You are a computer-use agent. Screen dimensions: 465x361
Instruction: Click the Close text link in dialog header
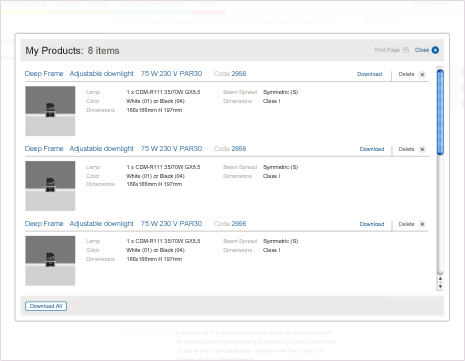pyautogui.click(x=422, y=50)
